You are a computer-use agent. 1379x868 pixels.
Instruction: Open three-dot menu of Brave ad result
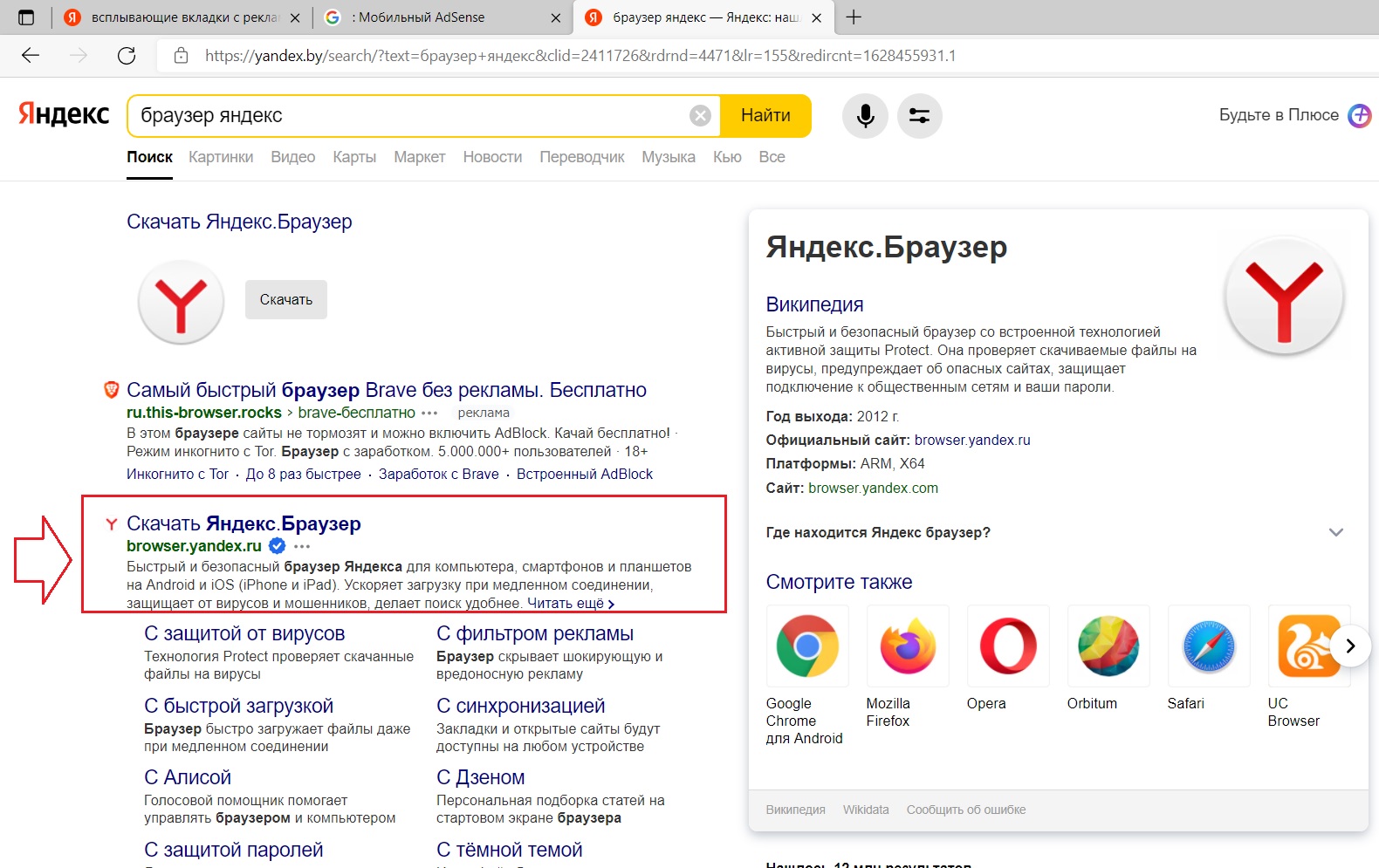point(429,413)
